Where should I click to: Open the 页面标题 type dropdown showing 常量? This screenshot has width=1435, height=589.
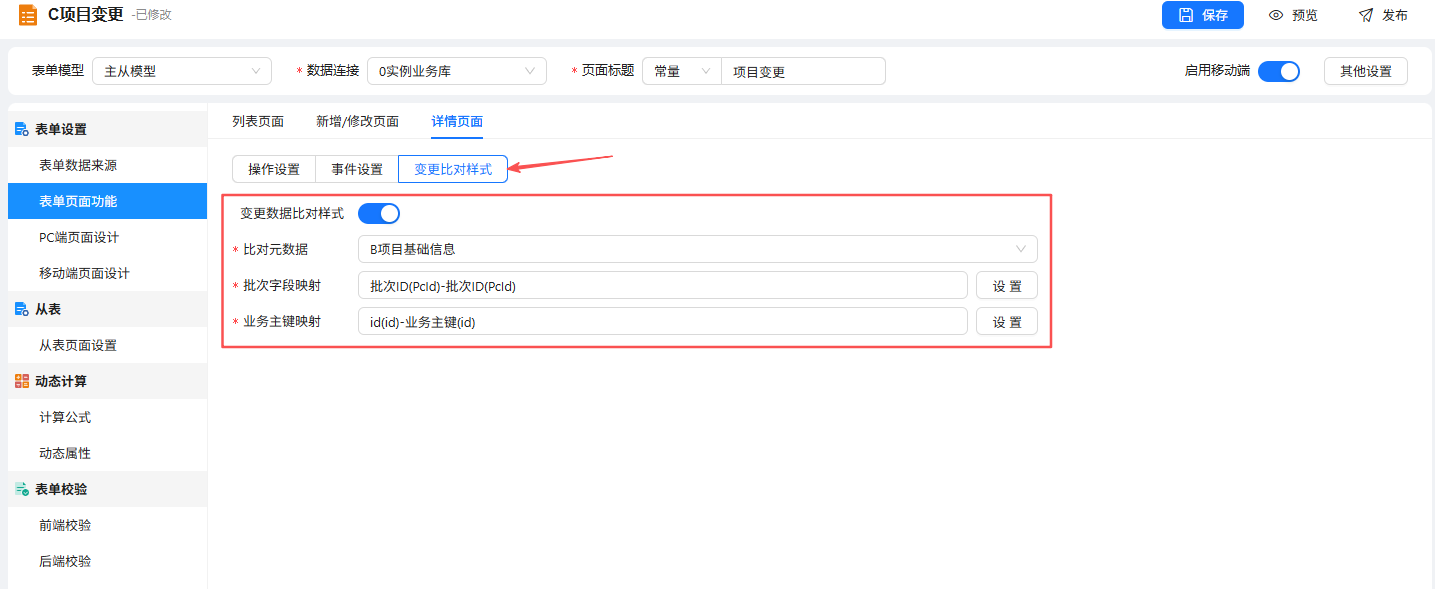(x=681, y=71)
